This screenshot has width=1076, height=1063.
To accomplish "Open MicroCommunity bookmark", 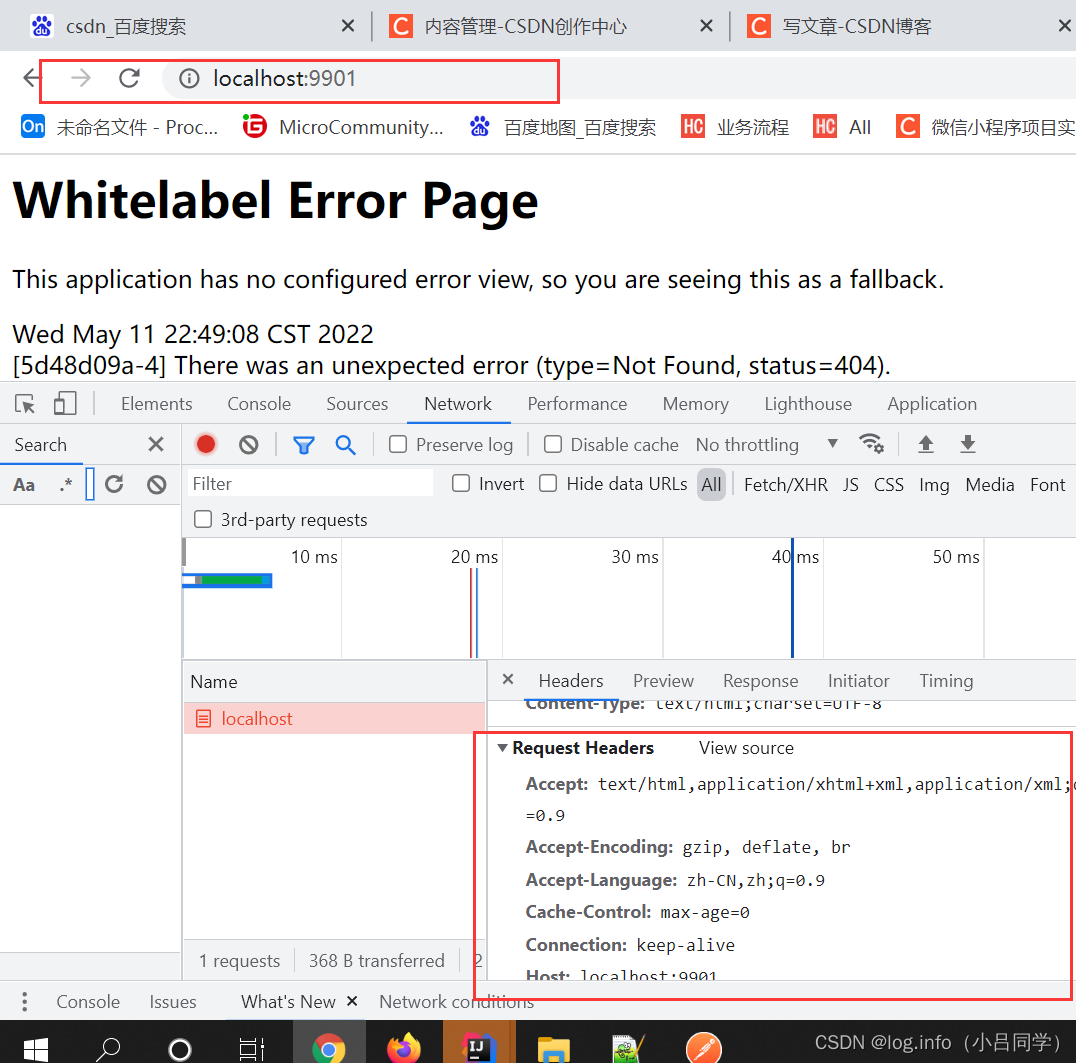I will click(x=344, y=127).
